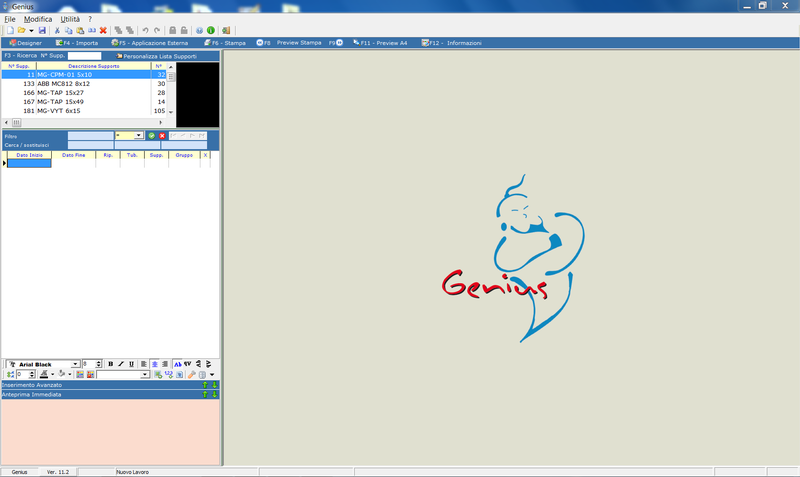The width and height of the screenshot is (800, 477).
Task: Click the font size stepper arrows
Action: pos(99,364)
